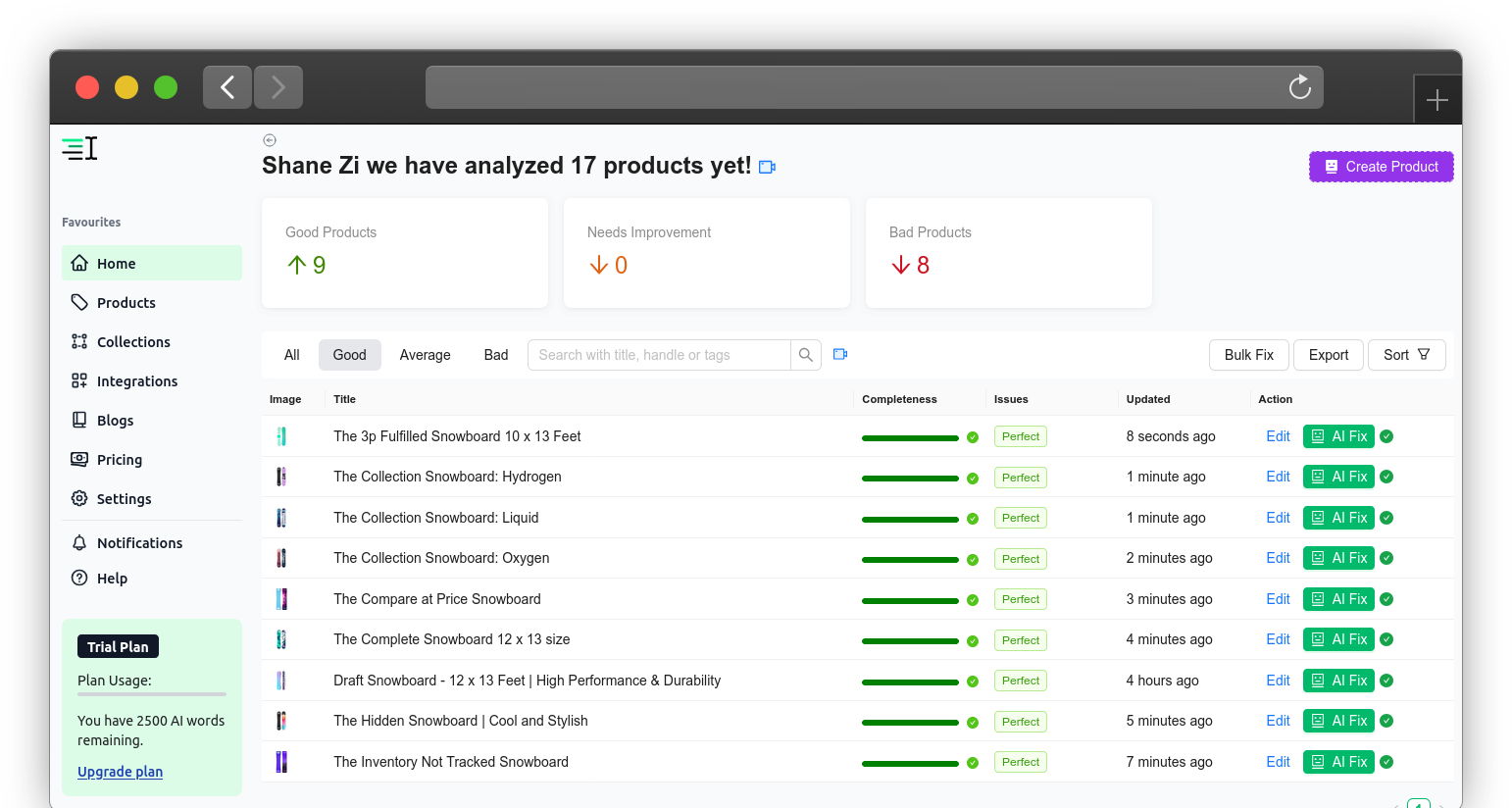1512x808 pixels.
Task: Click the Good Products summary card
Action: pyautogui.click(x=405, y=253)
